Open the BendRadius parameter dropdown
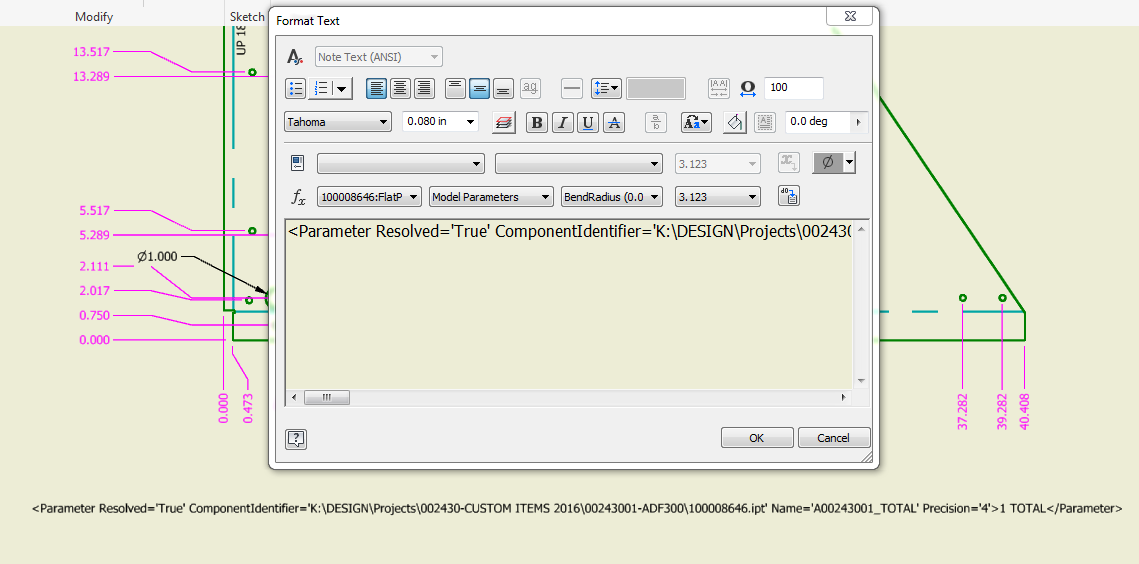The image size is (1139, 564). tap(612, 197)
